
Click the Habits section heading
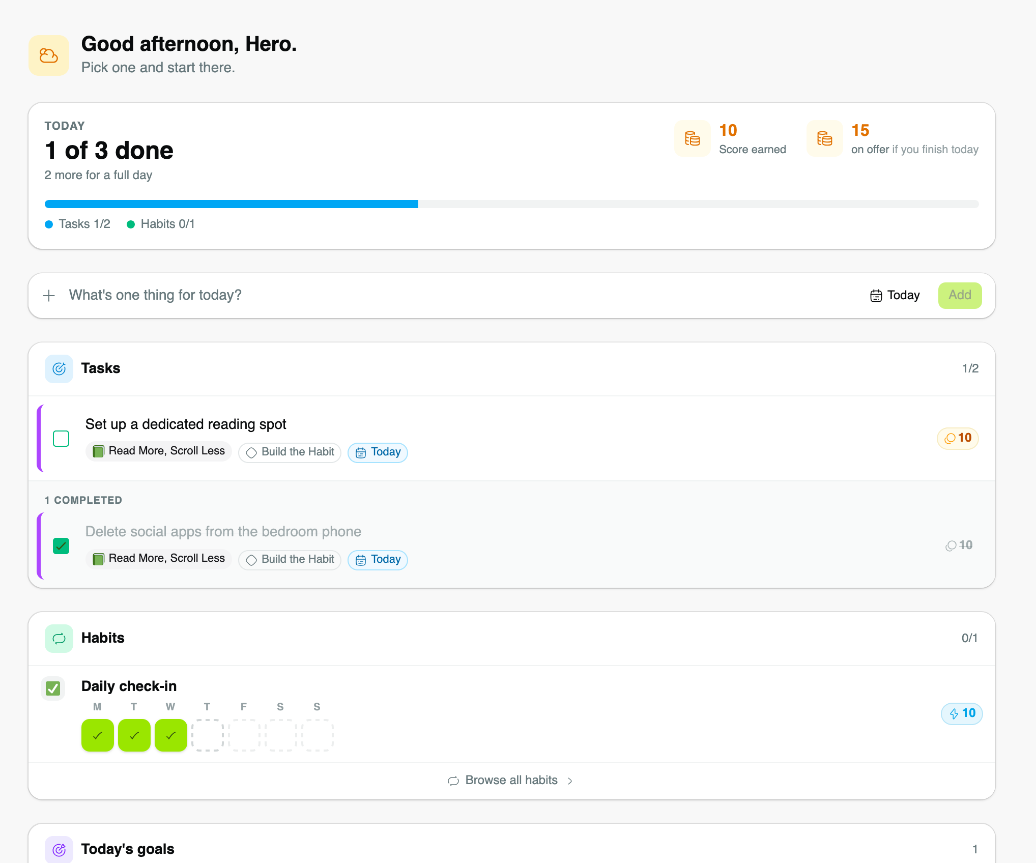point(102,638)
